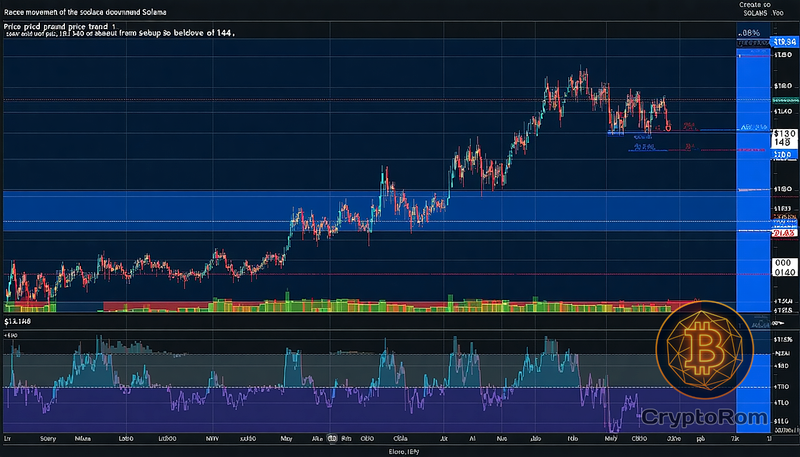Image resolution: width=800 pixels, height=457 pixels.
Task: Click the $13.140 label above the indicator panel
Action: (x=18, y=323)
